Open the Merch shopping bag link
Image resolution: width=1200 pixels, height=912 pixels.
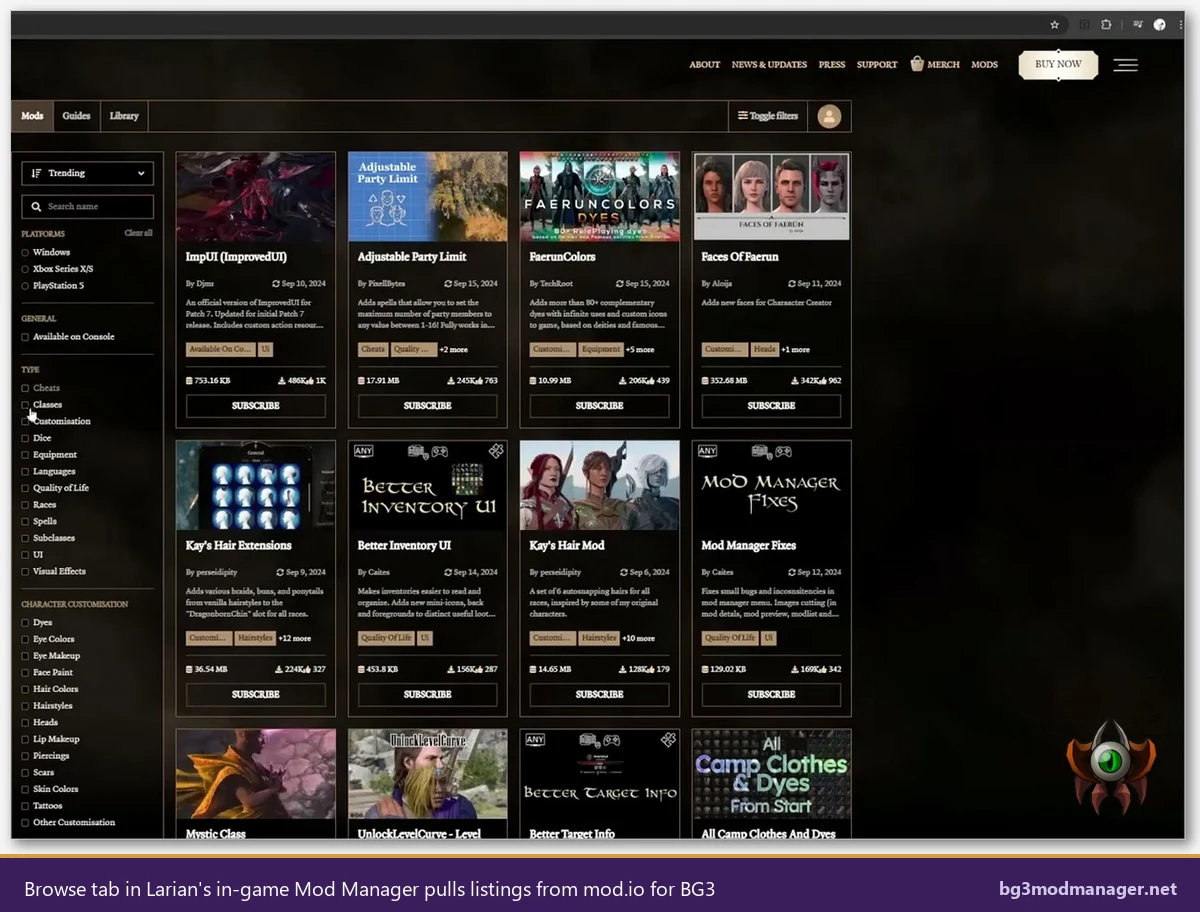pyautogui.click(x=935, y=64)
